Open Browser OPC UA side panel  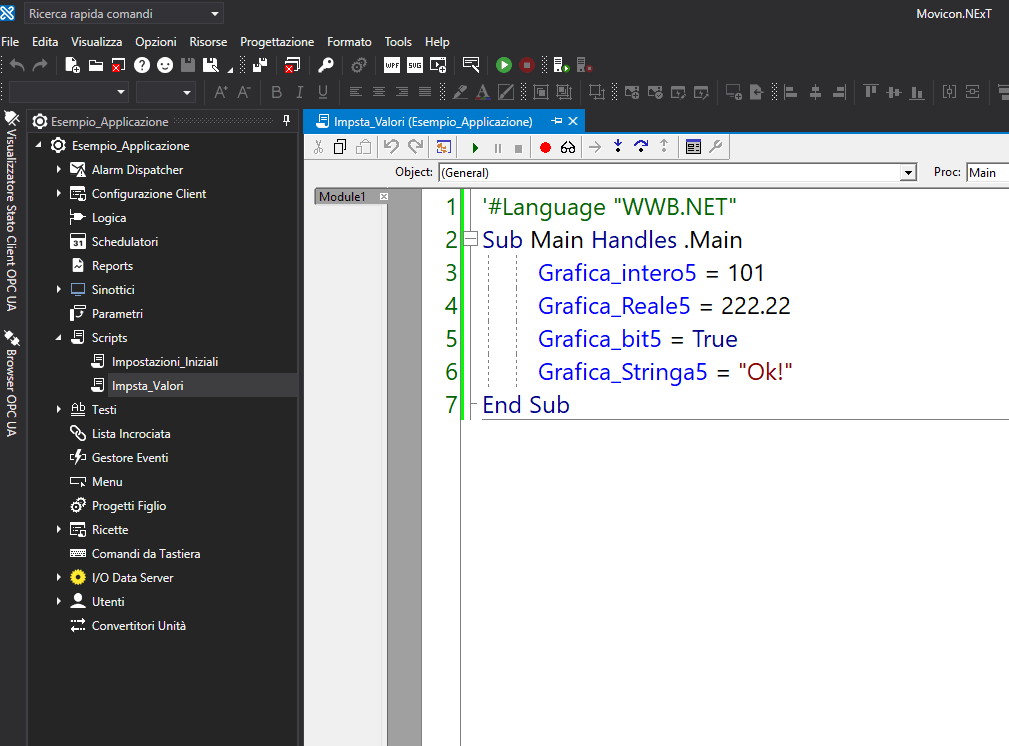coord(11,384)
